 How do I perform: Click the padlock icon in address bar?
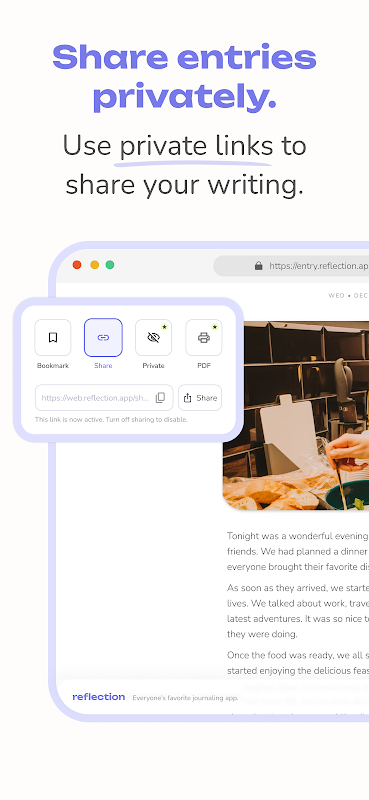259,265
